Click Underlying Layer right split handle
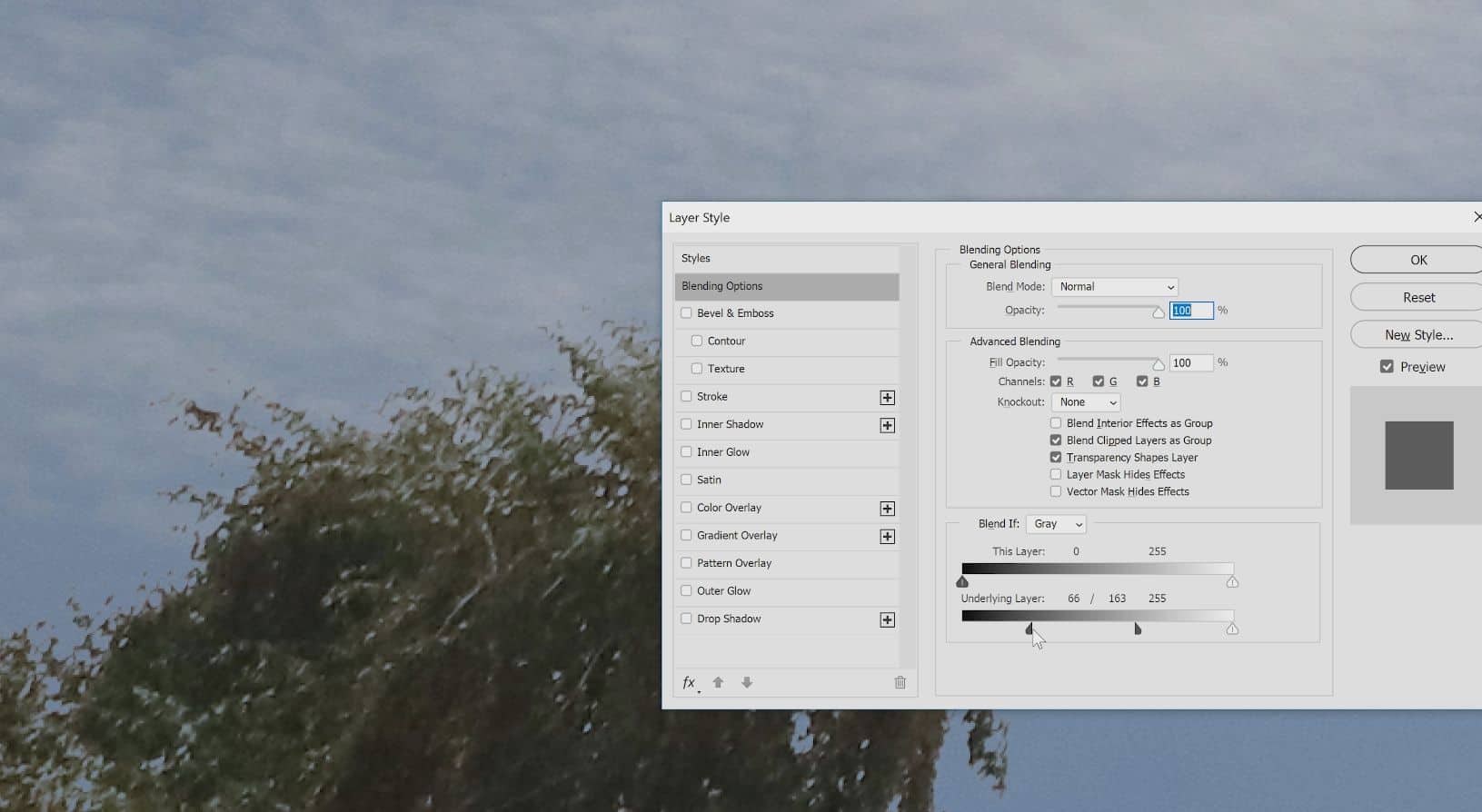Image resolution: width=1482 pixels, height=812 pixels. coord(1138,629)
